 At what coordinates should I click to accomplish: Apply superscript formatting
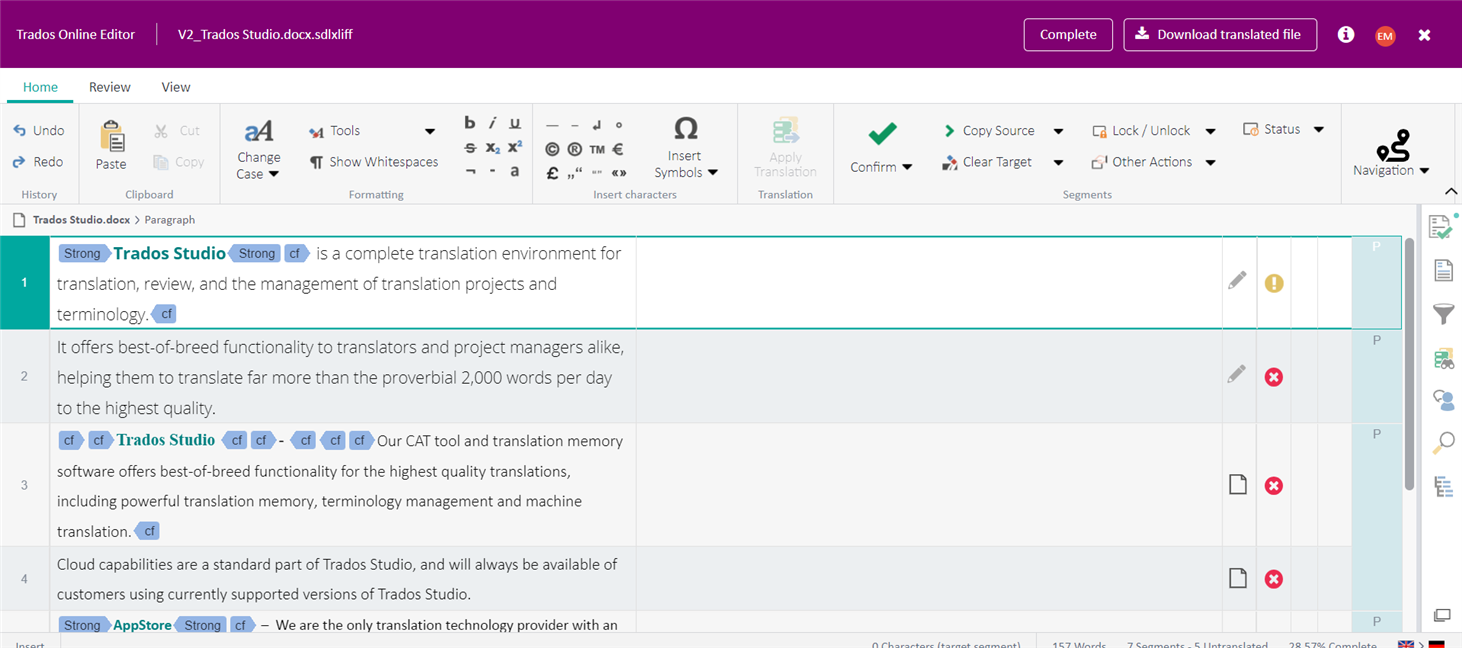pyautogui.click(x=515, y=147)
